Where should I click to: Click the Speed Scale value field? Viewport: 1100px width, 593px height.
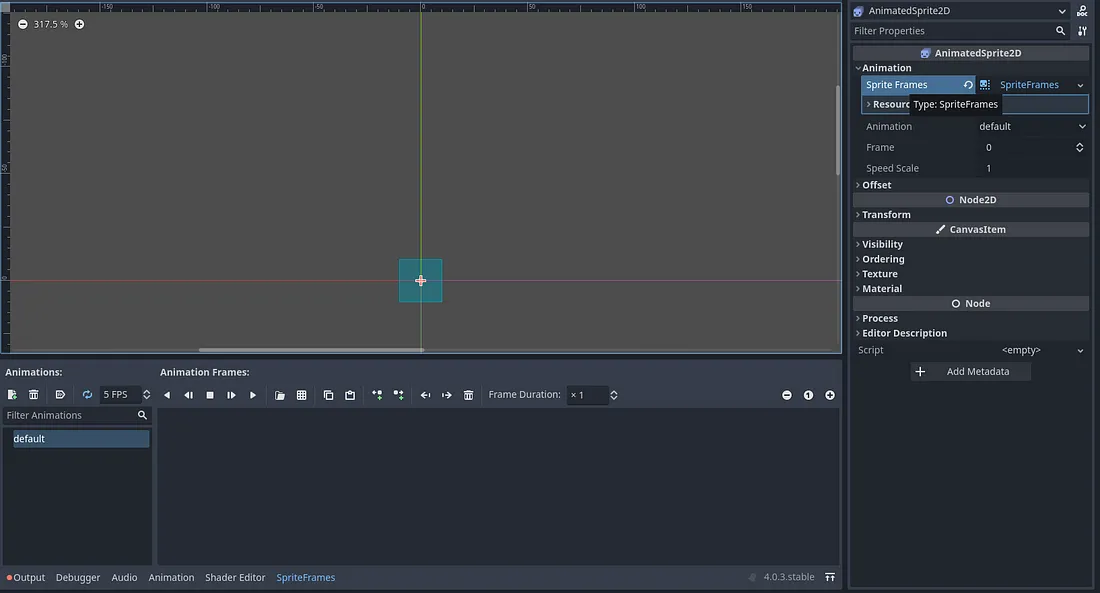click(x=1033, y=168)
